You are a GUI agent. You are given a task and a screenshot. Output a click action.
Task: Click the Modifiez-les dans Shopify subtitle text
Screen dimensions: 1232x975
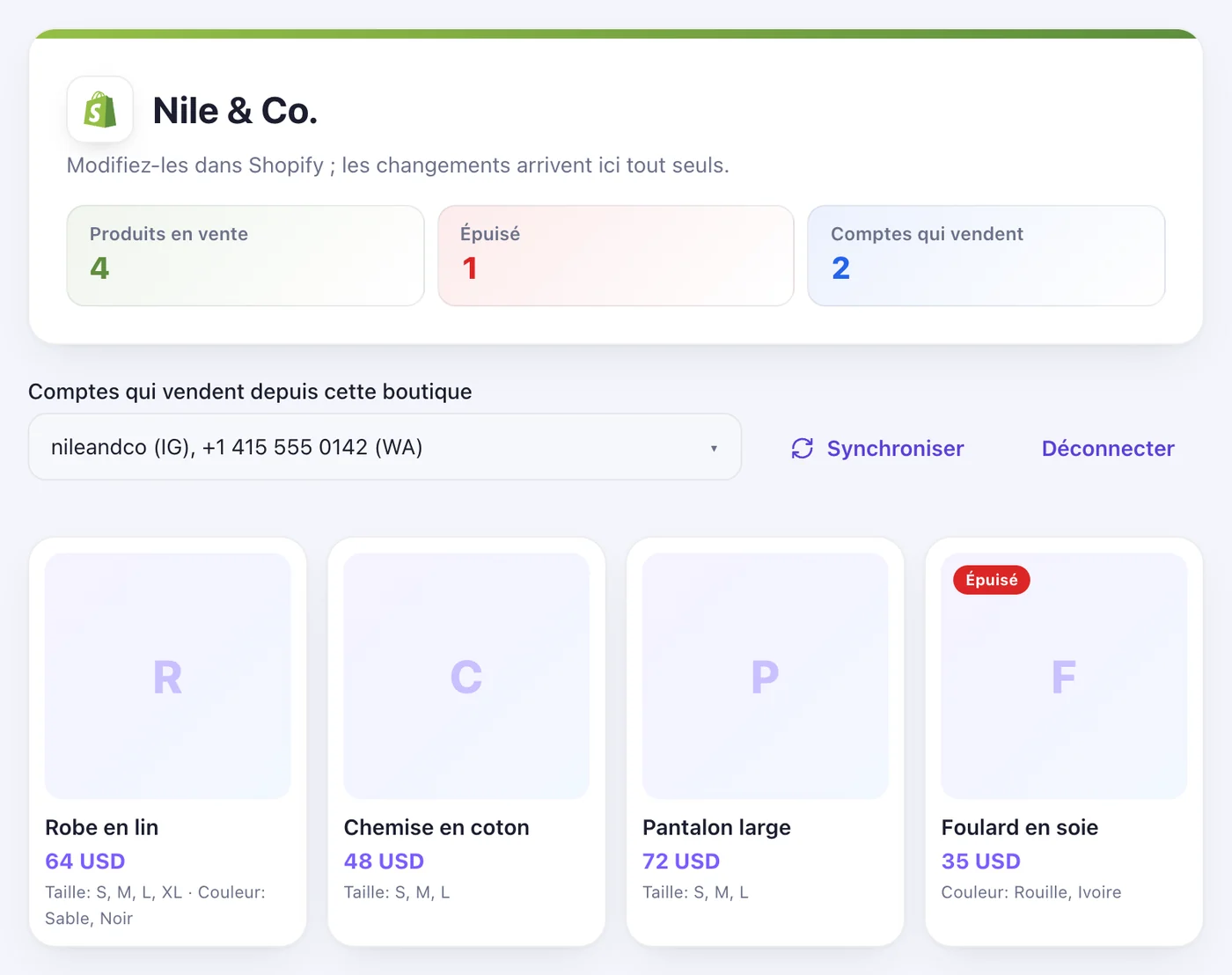click(x=398, y=165)
